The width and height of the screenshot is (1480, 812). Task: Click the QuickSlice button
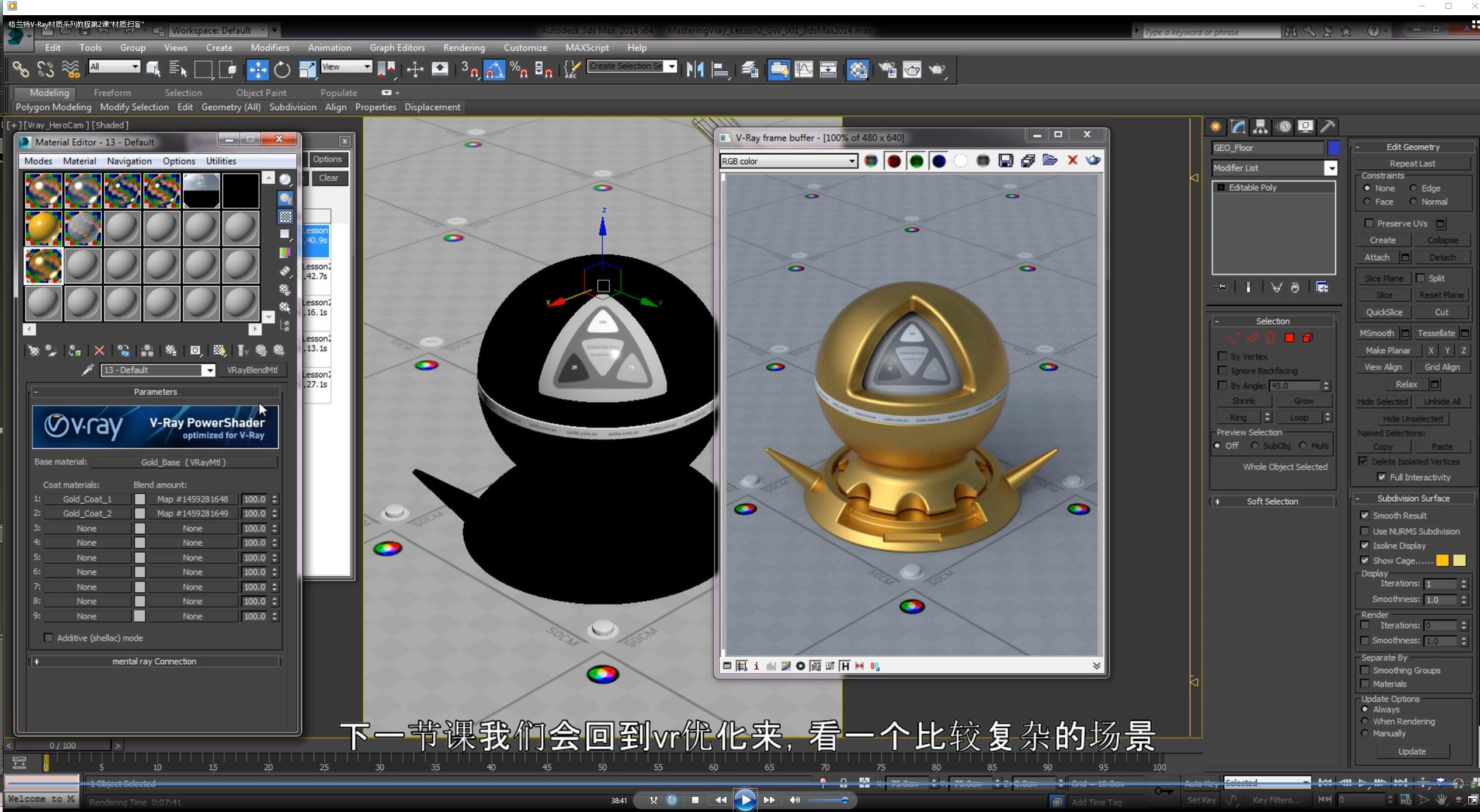click(x=1384, y=312)
